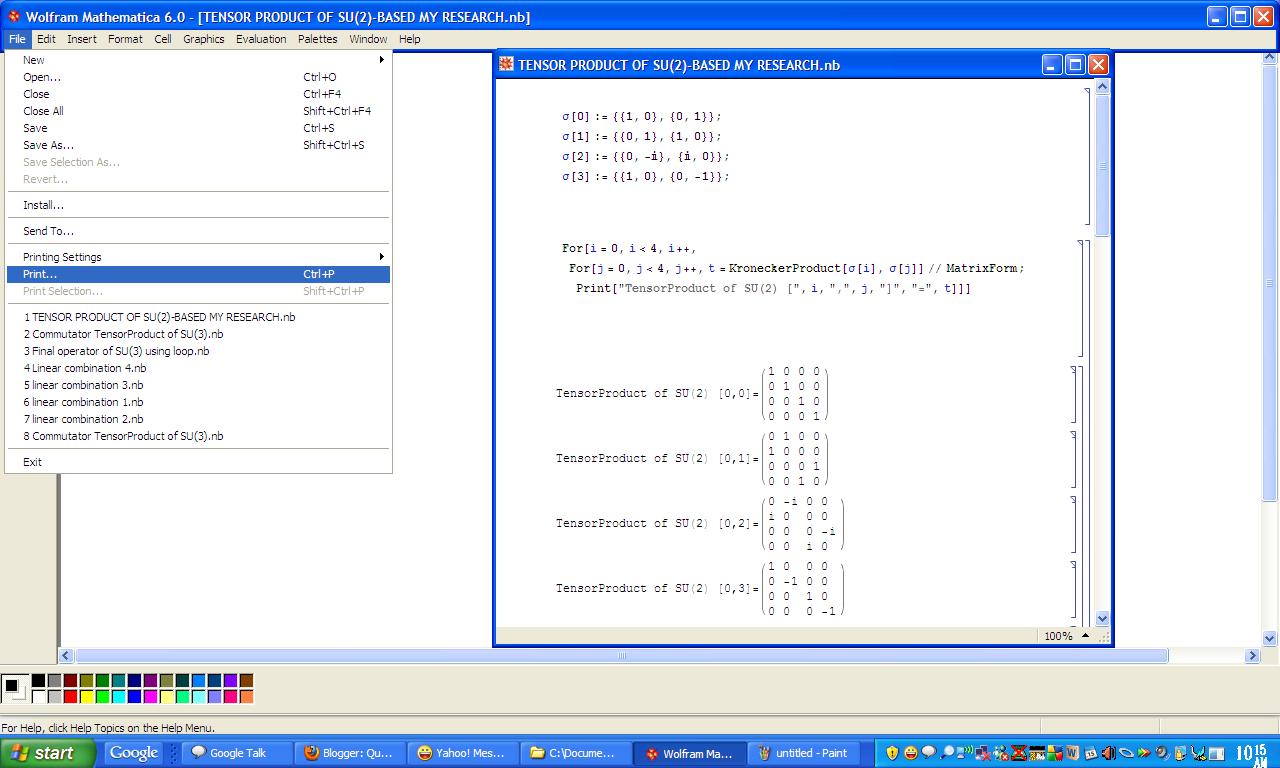This screenshot has width=1280, height=768.
Task: Click the calendar tray icon
Action: coord(1090,753)
